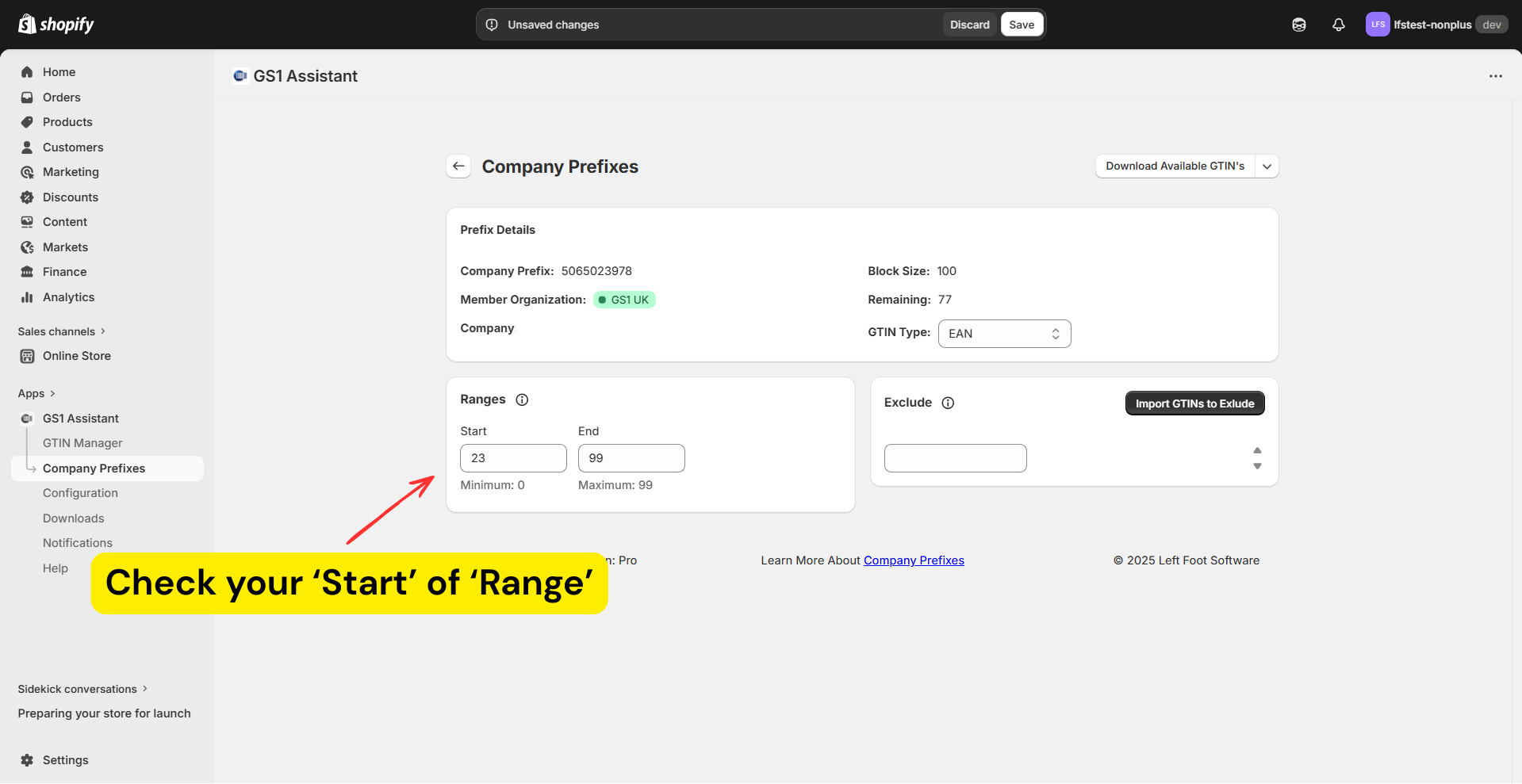This screenshot has height=784, width=1522.
Task: Click the info icon next to Ranges
Action: pyautogui.click(x=522, y=400)
